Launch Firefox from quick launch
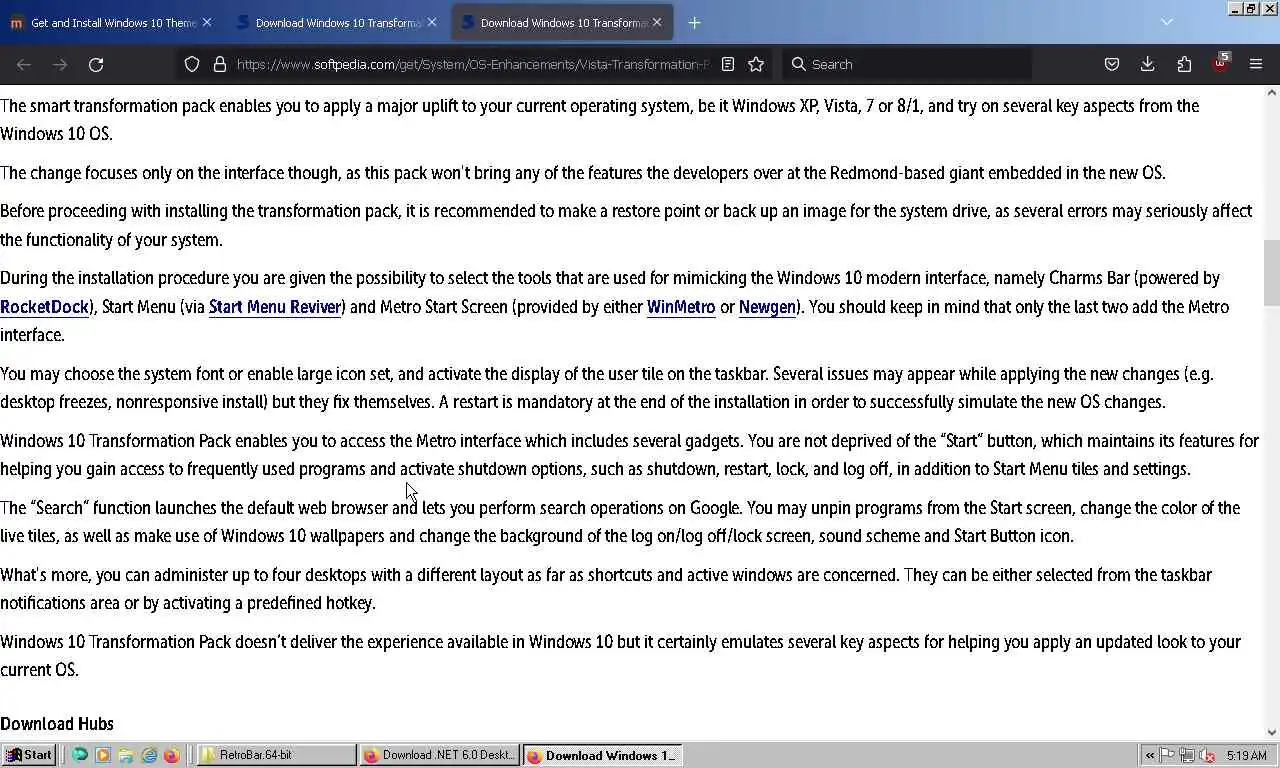The width and height of the screenshot is (1280, 768). pos(172,755)
